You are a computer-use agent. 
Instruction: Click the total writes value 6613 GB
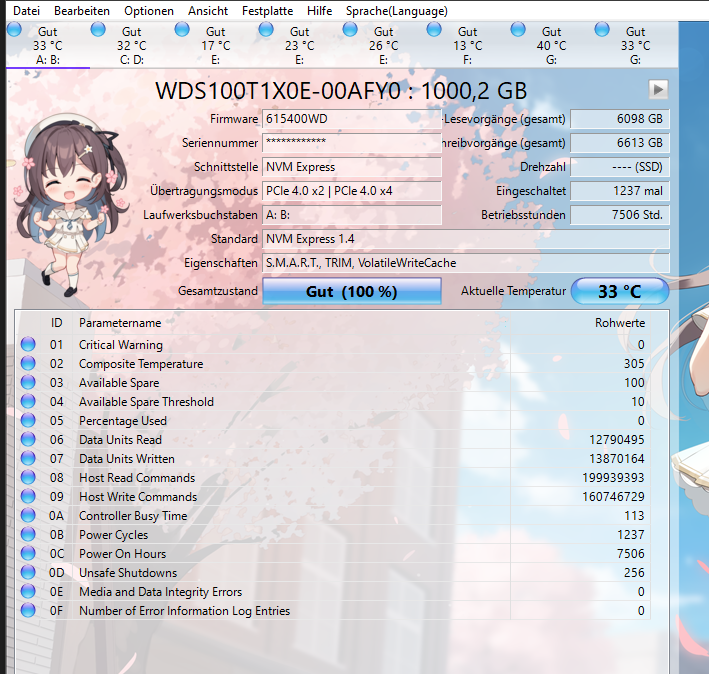[x=620, y=143]
